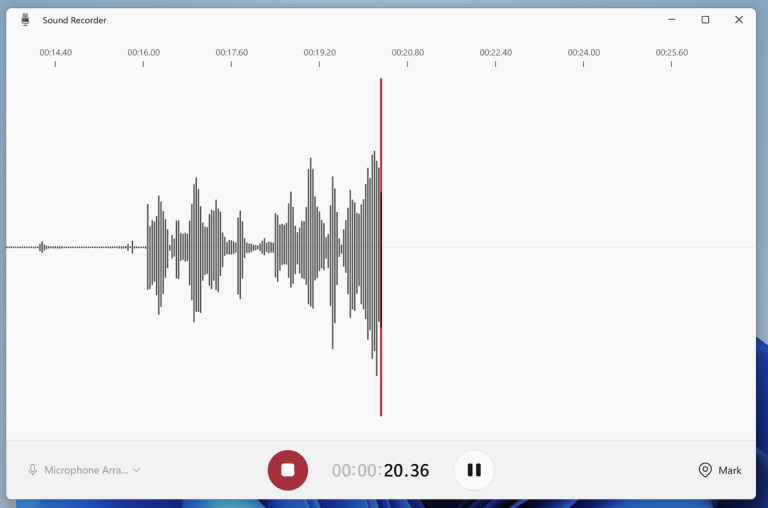This screenshot has height=508, width=768.
Task: Close the Sound Recorder window
Action: point(739,20)
